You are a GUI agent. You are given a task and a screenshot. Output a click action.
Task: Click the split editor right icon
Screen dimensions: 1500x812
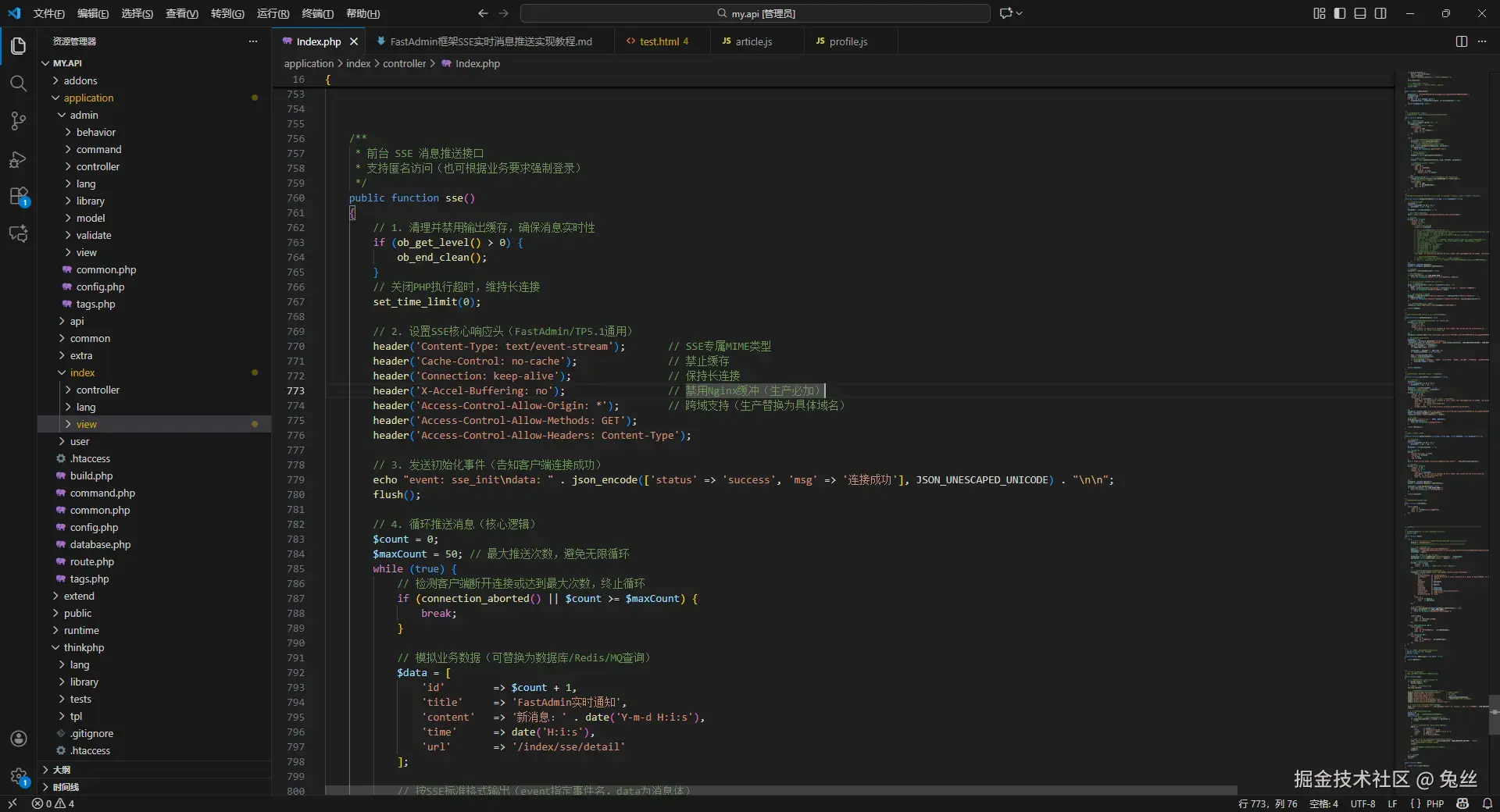click(1461, 41)
